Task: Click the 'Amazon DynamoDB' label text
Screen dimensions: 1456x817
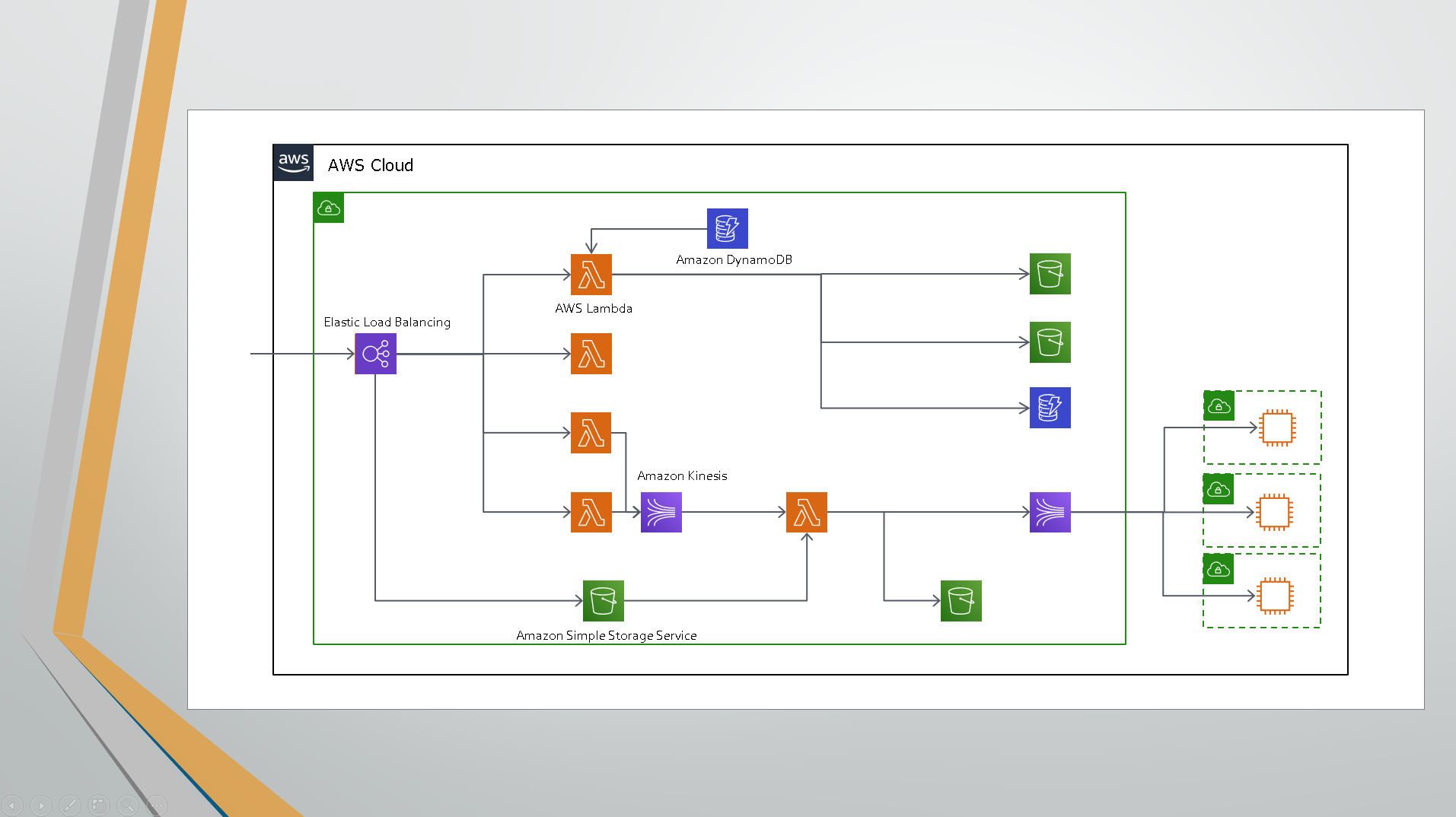Action: [x=734, y=259]
